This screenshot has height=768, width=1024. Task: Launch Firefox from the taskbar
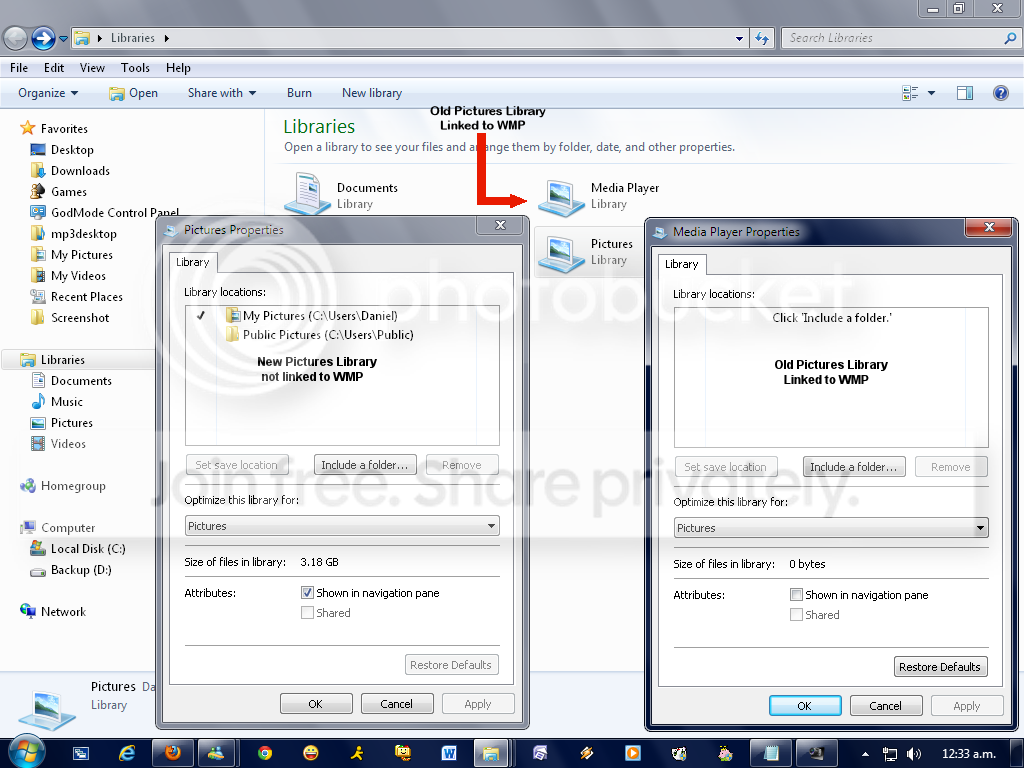(x=173, y=753)
